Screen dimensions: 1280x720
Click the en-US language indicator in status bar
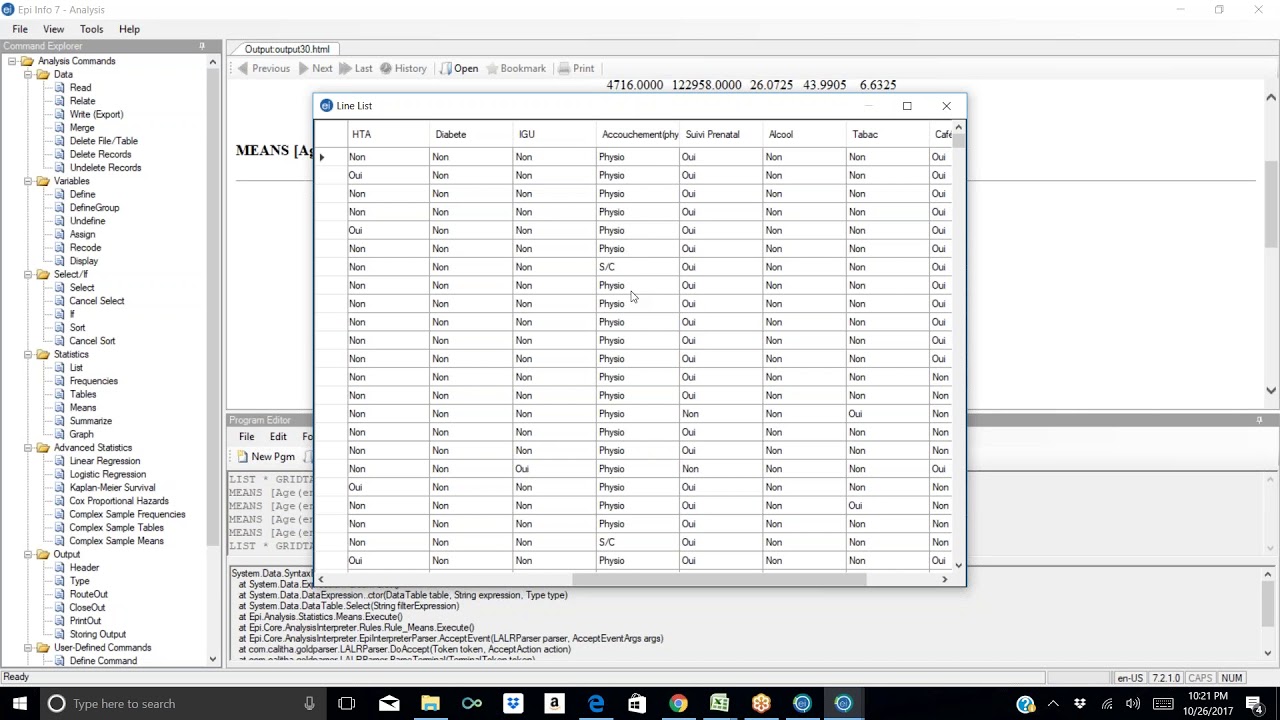[x=1129, y=678]
